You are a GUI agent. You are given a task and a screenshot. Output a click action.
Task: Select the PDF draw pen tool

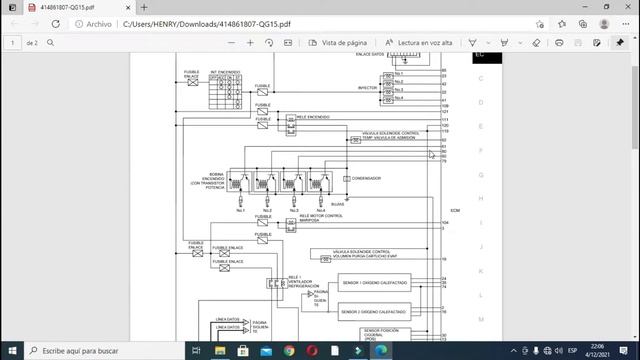coord(472,42)
